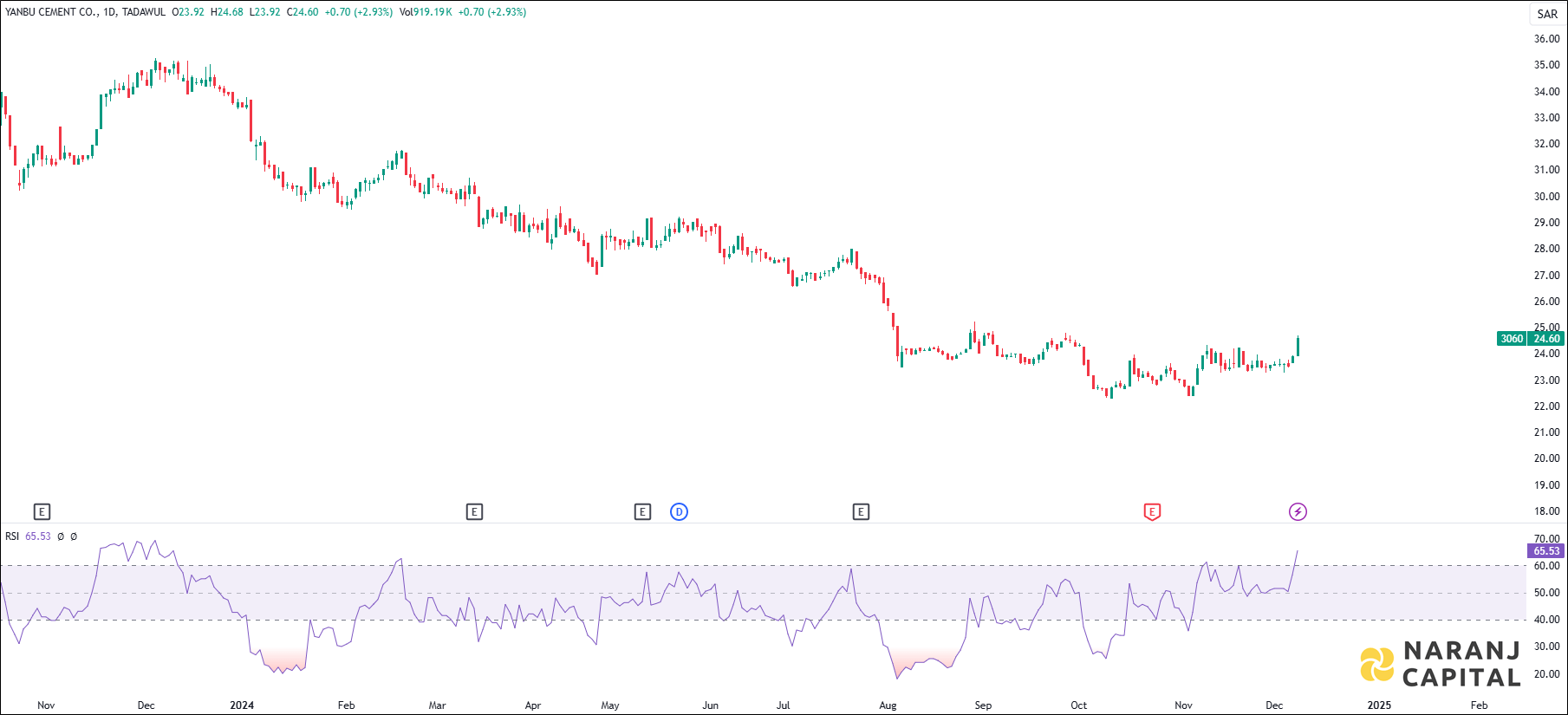Screen dimensions: 1568x715
Task: Click the RSI legend value 65.53
Action: [38, 536]
